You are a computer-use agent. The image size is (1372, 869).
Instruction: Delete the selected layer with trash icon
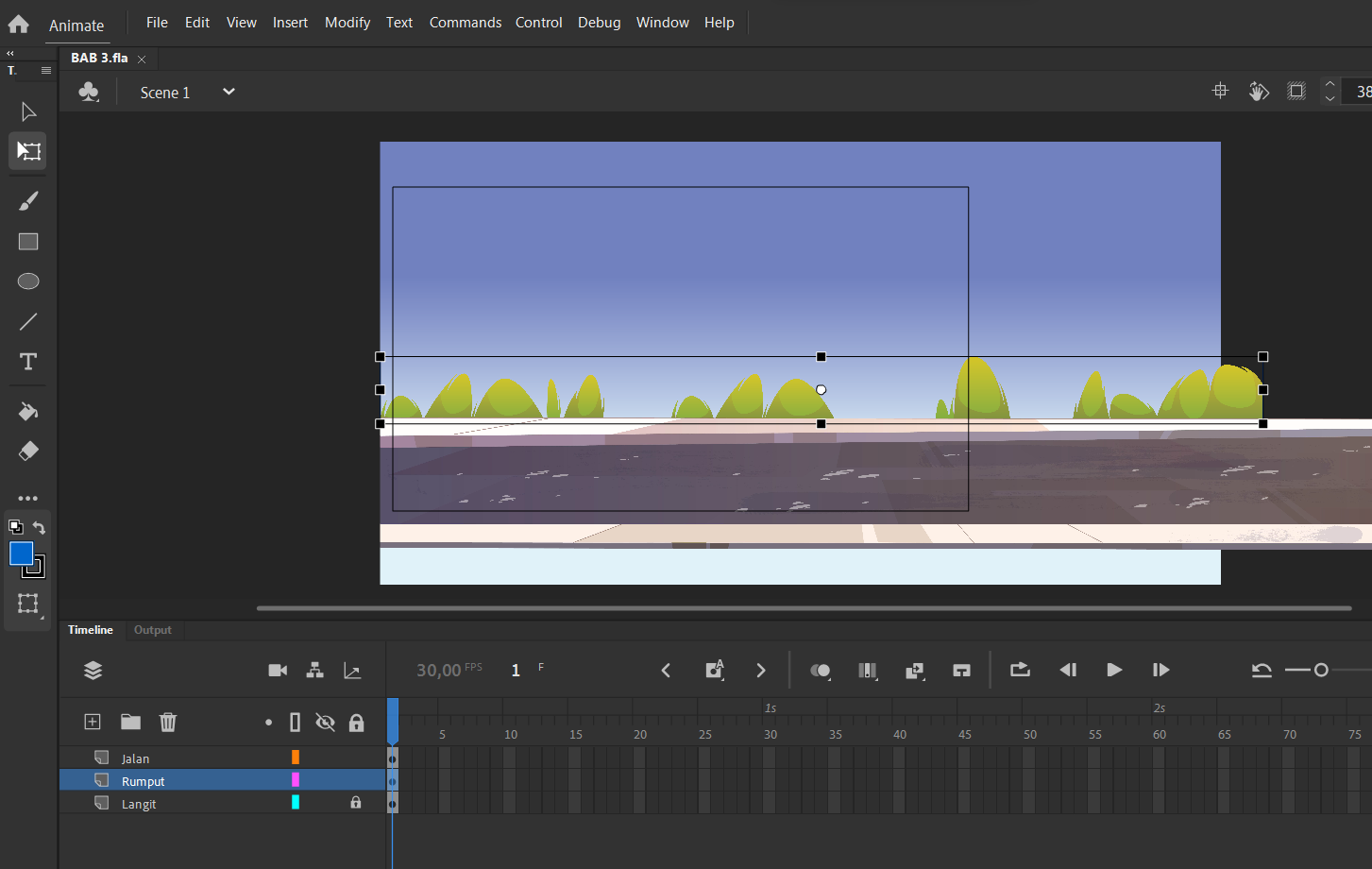[168, 722]
